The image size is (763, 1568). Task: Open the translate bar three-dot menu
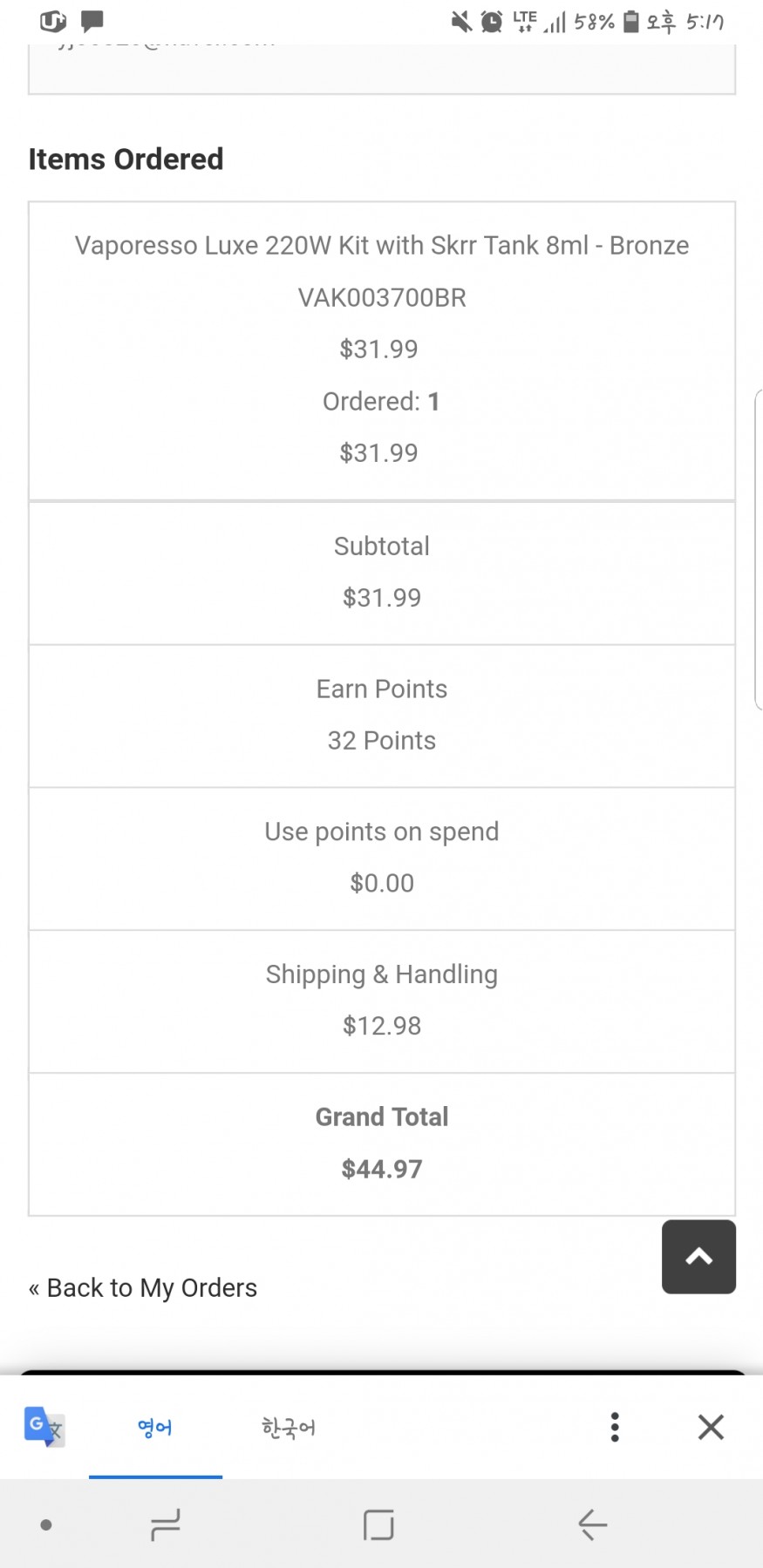click(x=615, y=1427)
